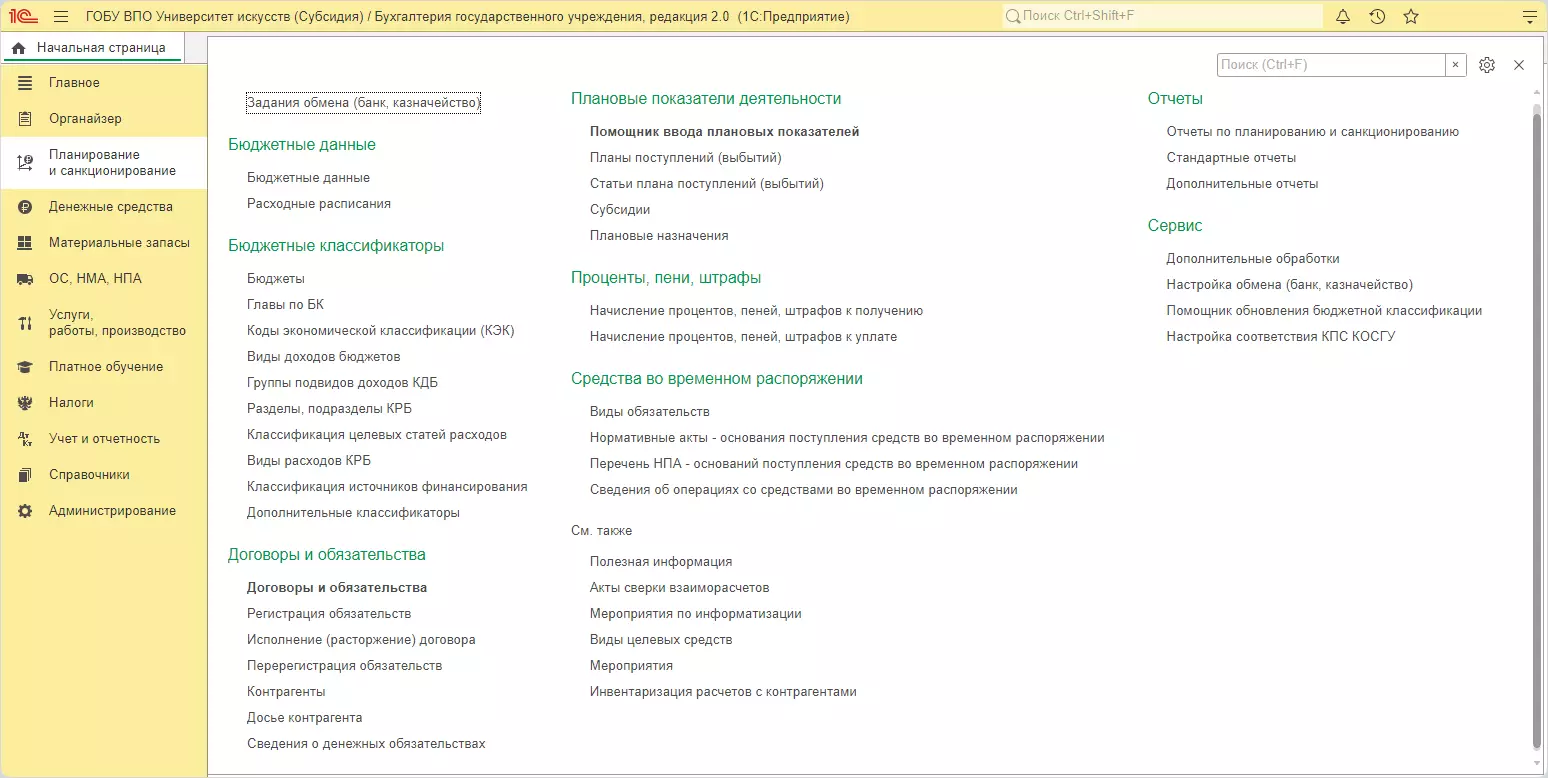Open Бюджетные данные link
The image size is (1548, 778).
(x=308, y=178)
